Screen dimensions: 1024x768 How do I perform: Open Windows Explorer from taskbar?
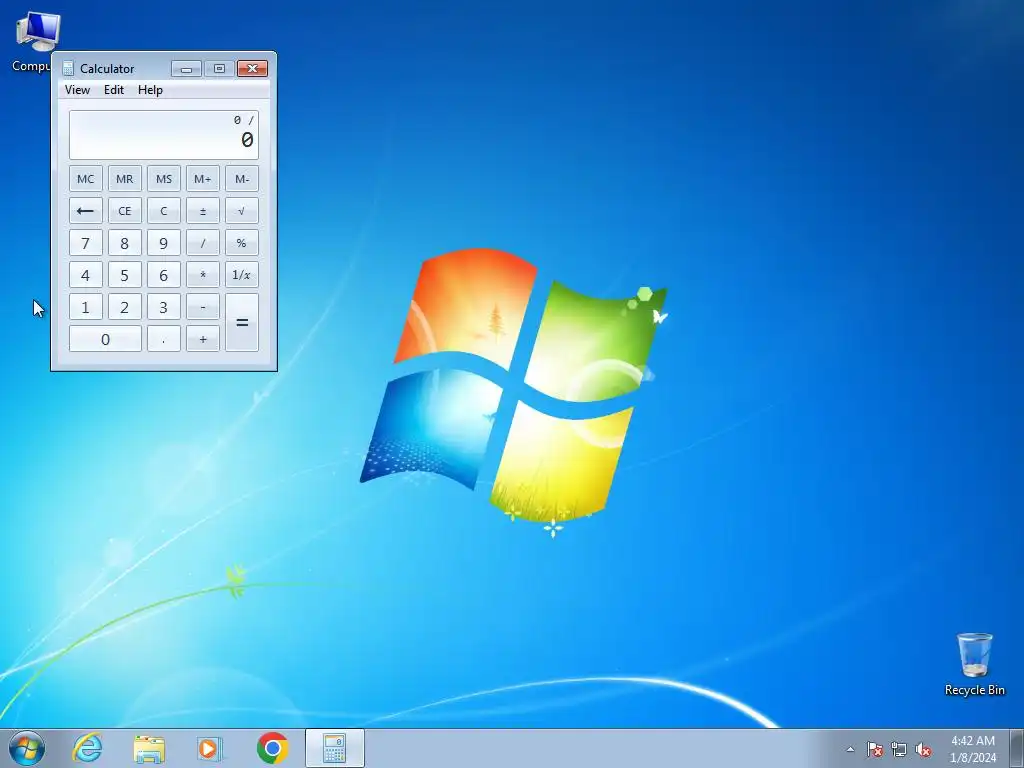click(149, 748)
